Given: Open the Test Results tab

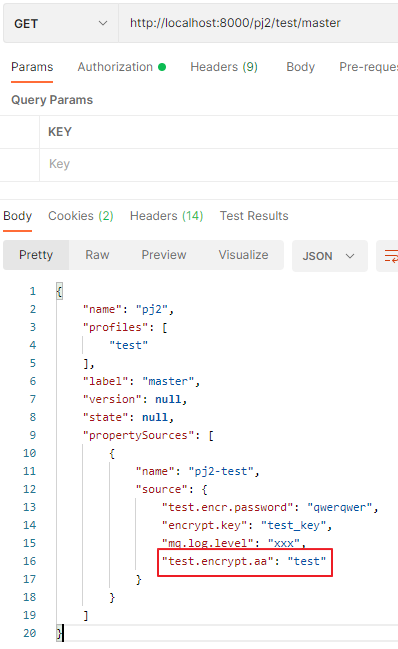Looking at the screenshot, I should pos(254,216).
